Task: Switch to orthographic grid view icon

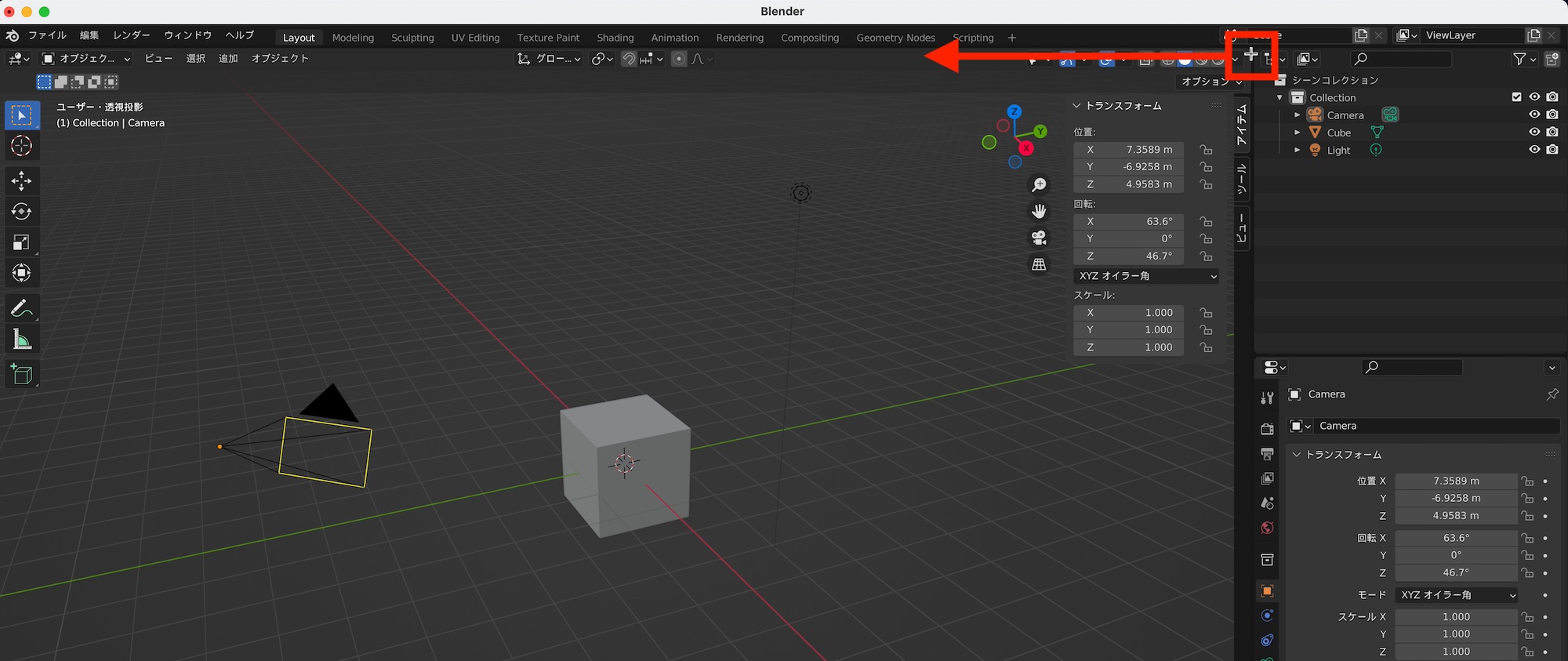Action: click(x=1039, y=265)
